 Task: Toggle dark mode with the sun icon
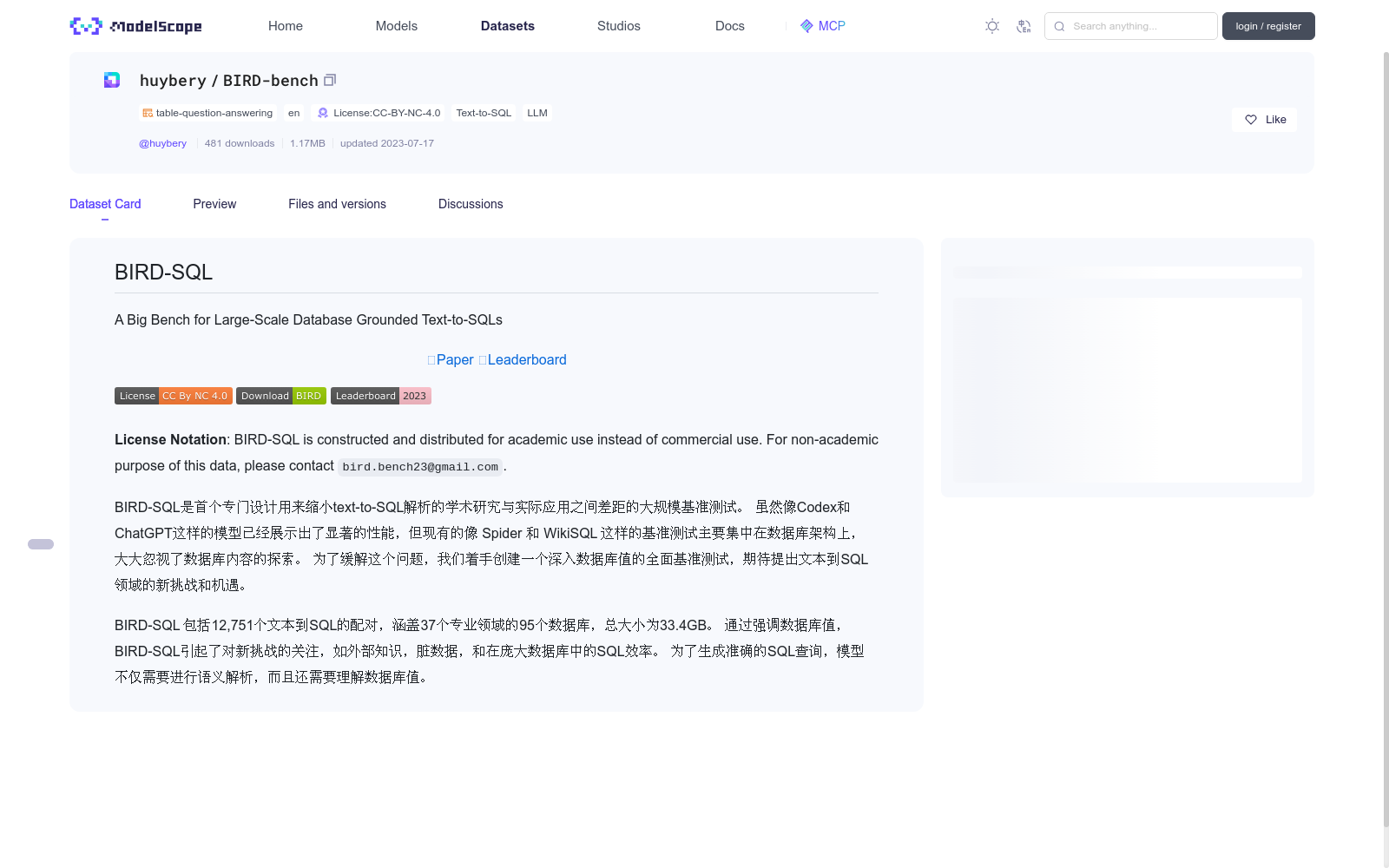coord(991,26)
